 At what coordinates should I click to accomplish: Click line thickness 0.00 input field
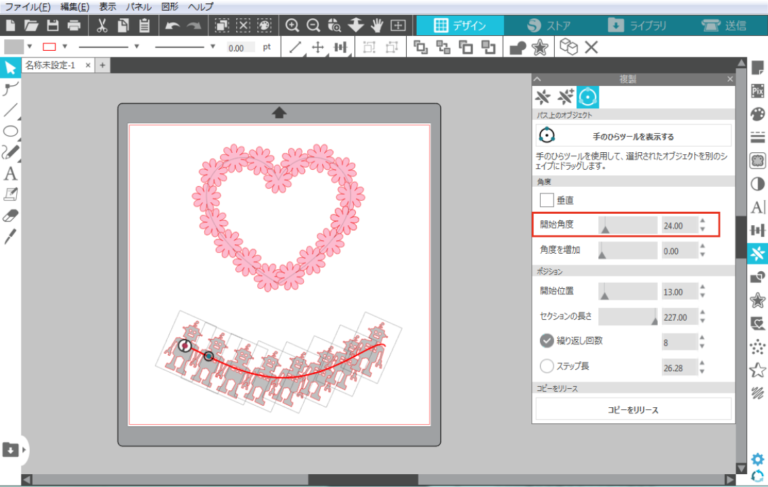[x=240, y=48]
